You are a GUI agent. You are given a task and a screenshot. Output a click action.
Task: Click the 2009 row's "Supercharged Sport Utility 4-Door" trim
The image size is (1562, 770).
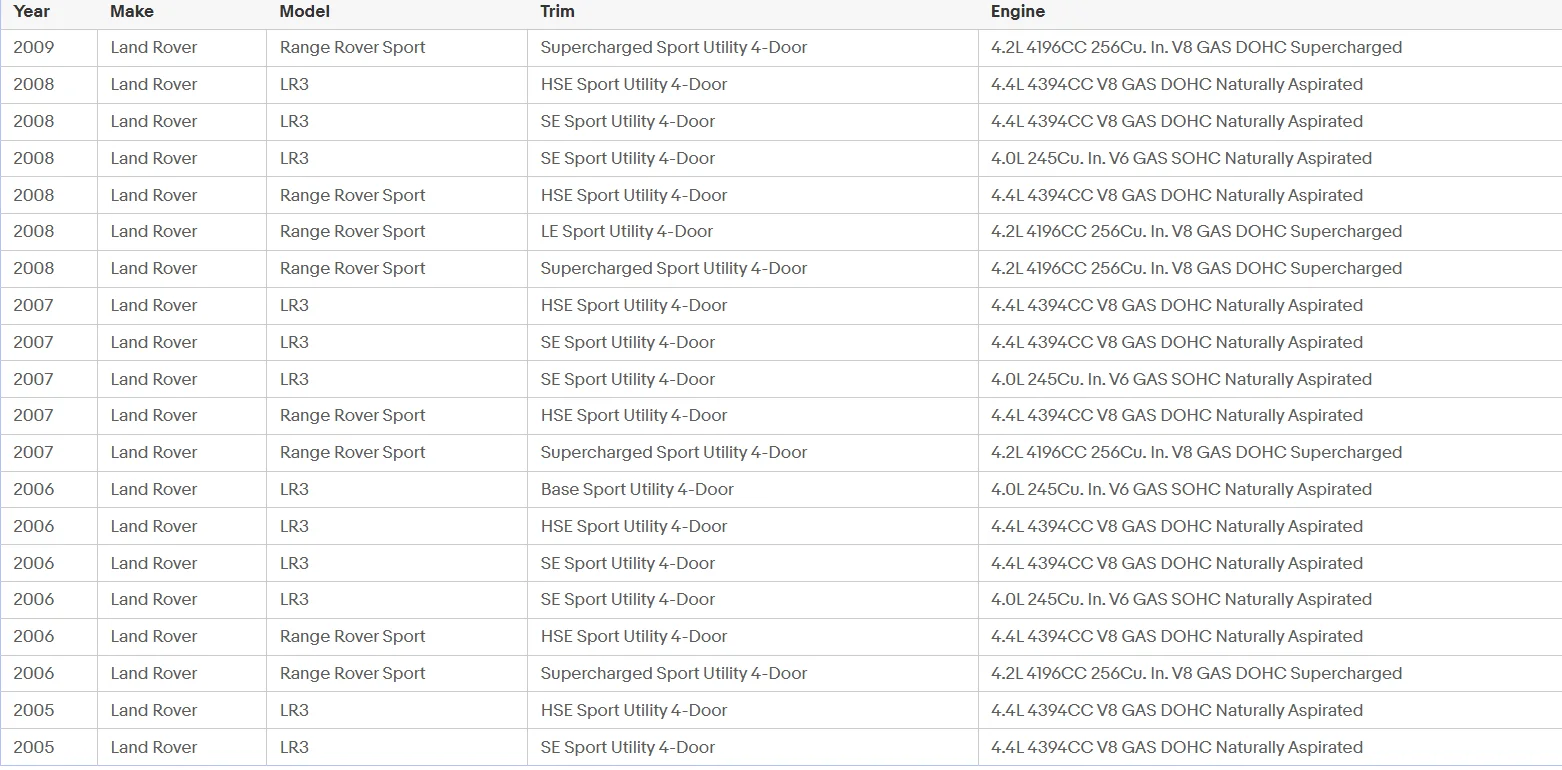674,48
